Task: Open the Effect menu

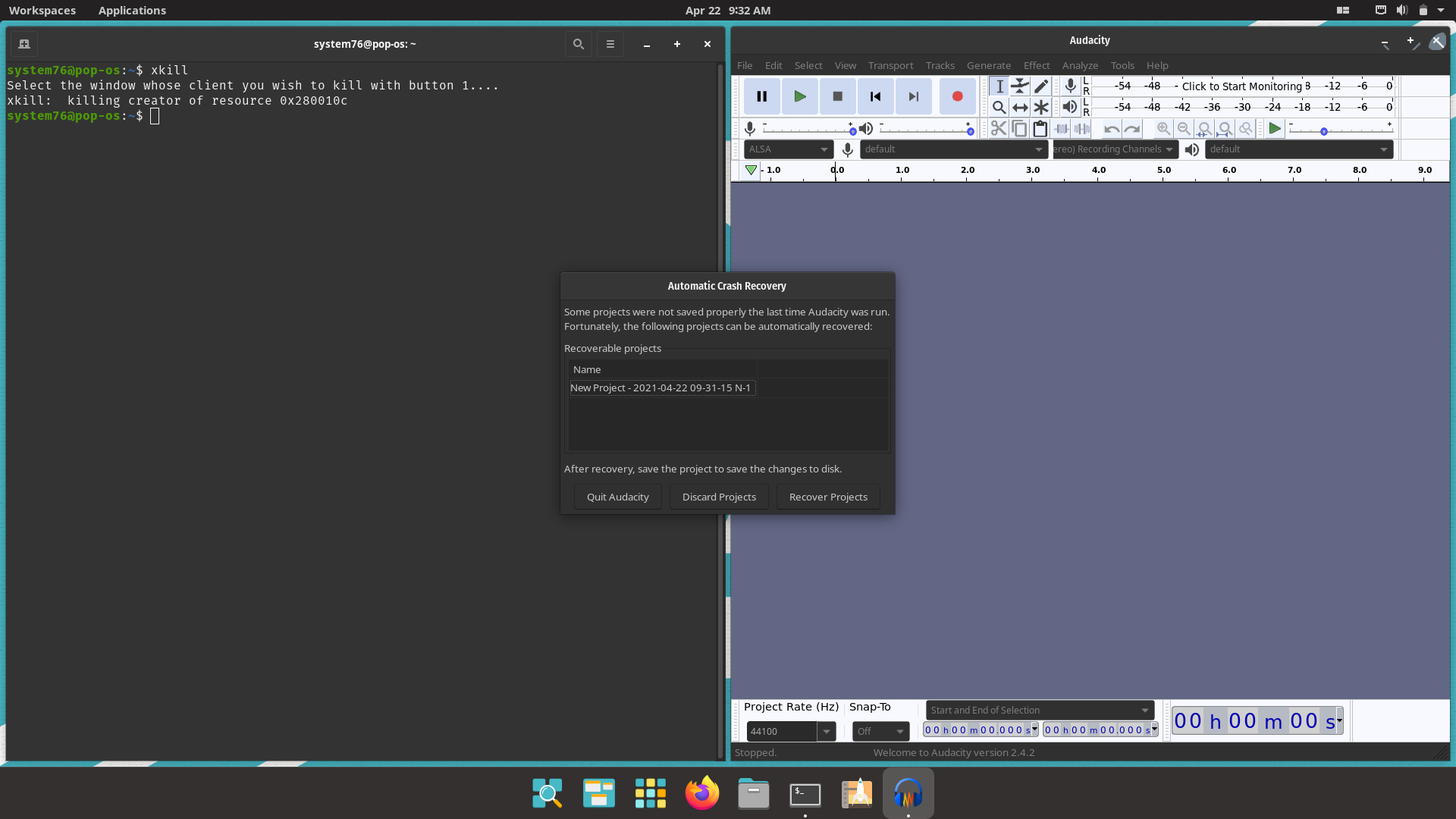Action: click(x=1036, y=65)
